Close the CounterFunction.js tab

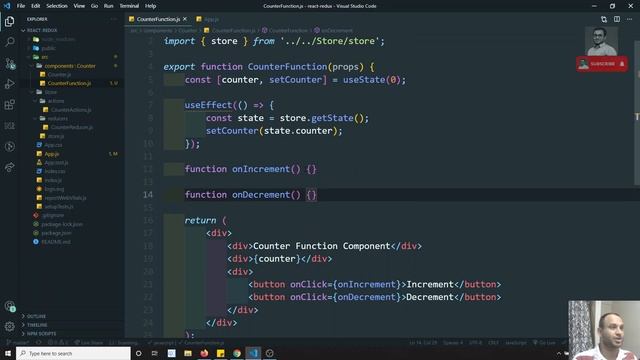pos(185,19)
